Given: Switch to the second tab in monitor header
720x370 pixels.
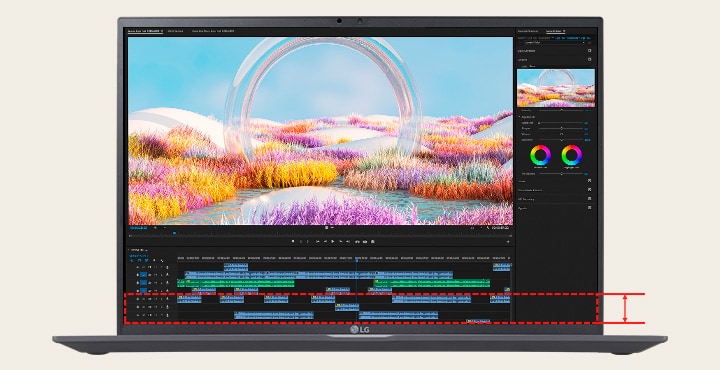Looking at the screenshot, I should (x=175, y=31).
